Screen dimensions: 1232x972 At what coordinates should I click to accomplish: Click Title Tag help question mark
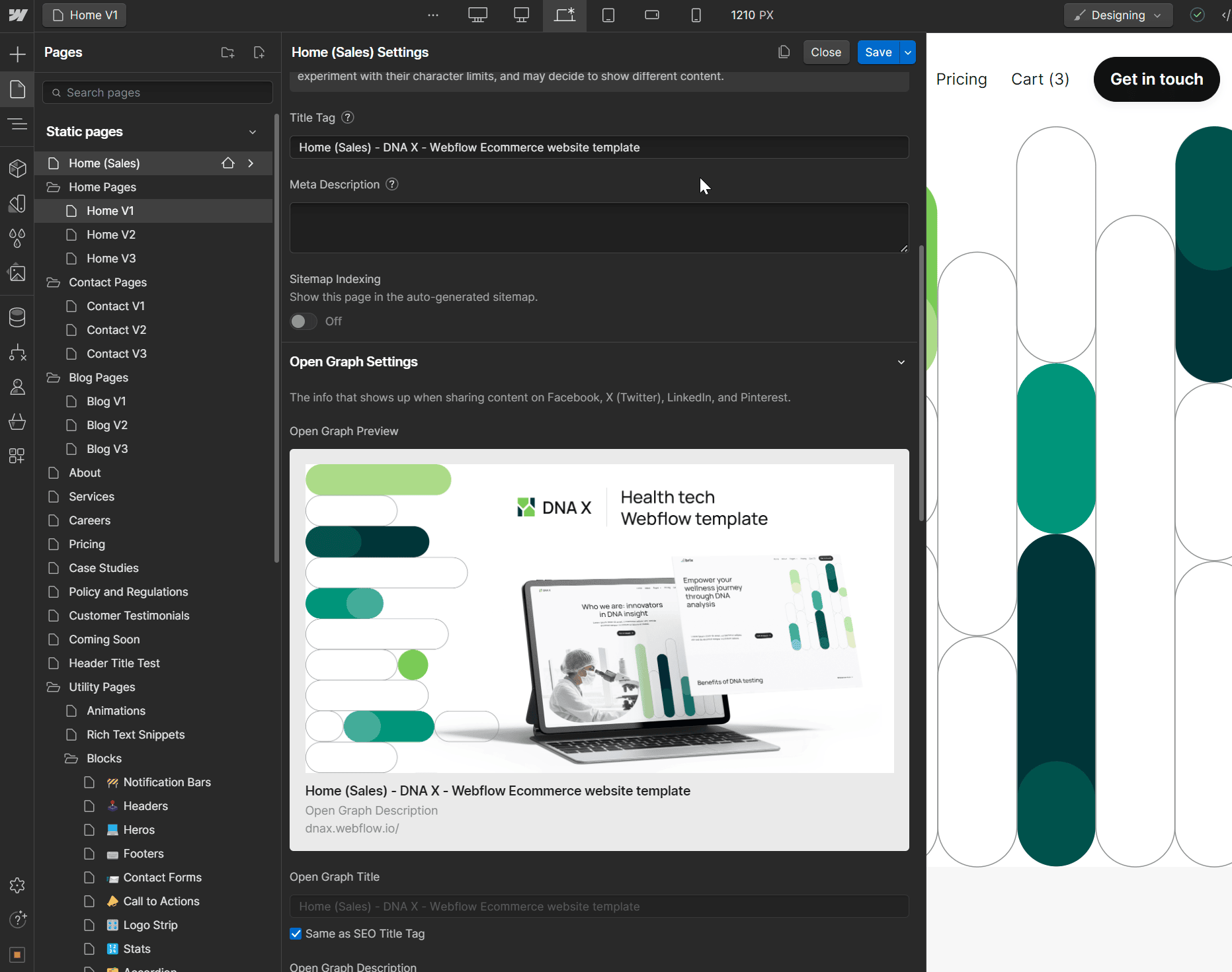click(x=348, y=118)
